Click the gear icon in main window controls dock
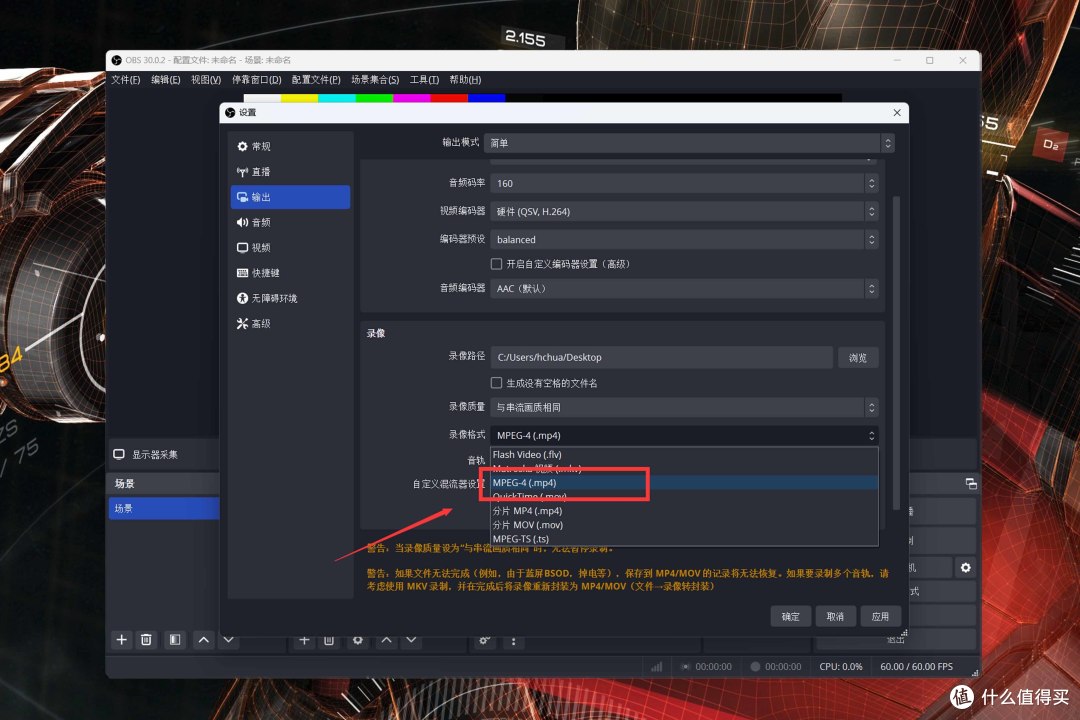 click(x=966, y=568)
